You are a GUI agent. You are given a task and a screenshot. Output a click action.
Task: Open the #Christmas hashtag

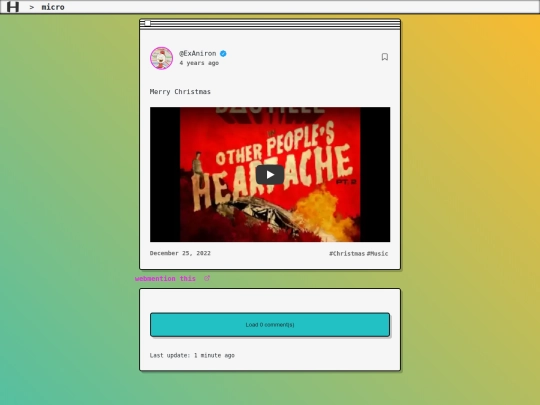coord(347,253)
